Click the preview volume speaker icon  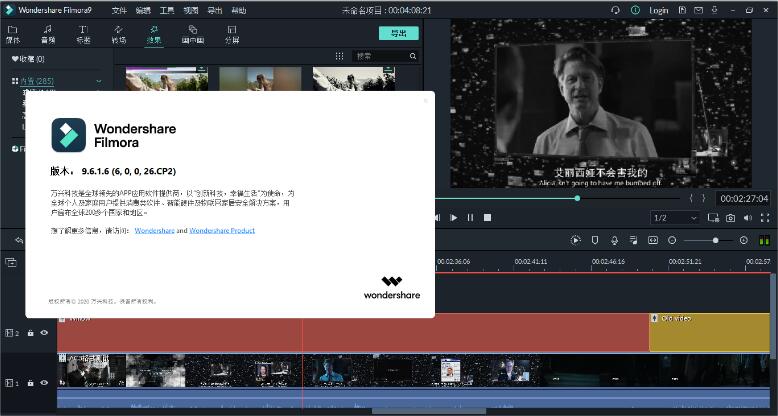748,217
